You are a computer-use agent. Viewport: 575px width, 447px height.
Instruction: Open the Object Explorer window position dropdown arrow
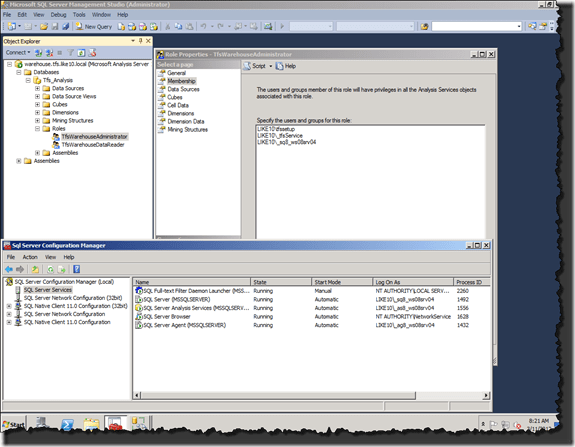click(133, 41)
